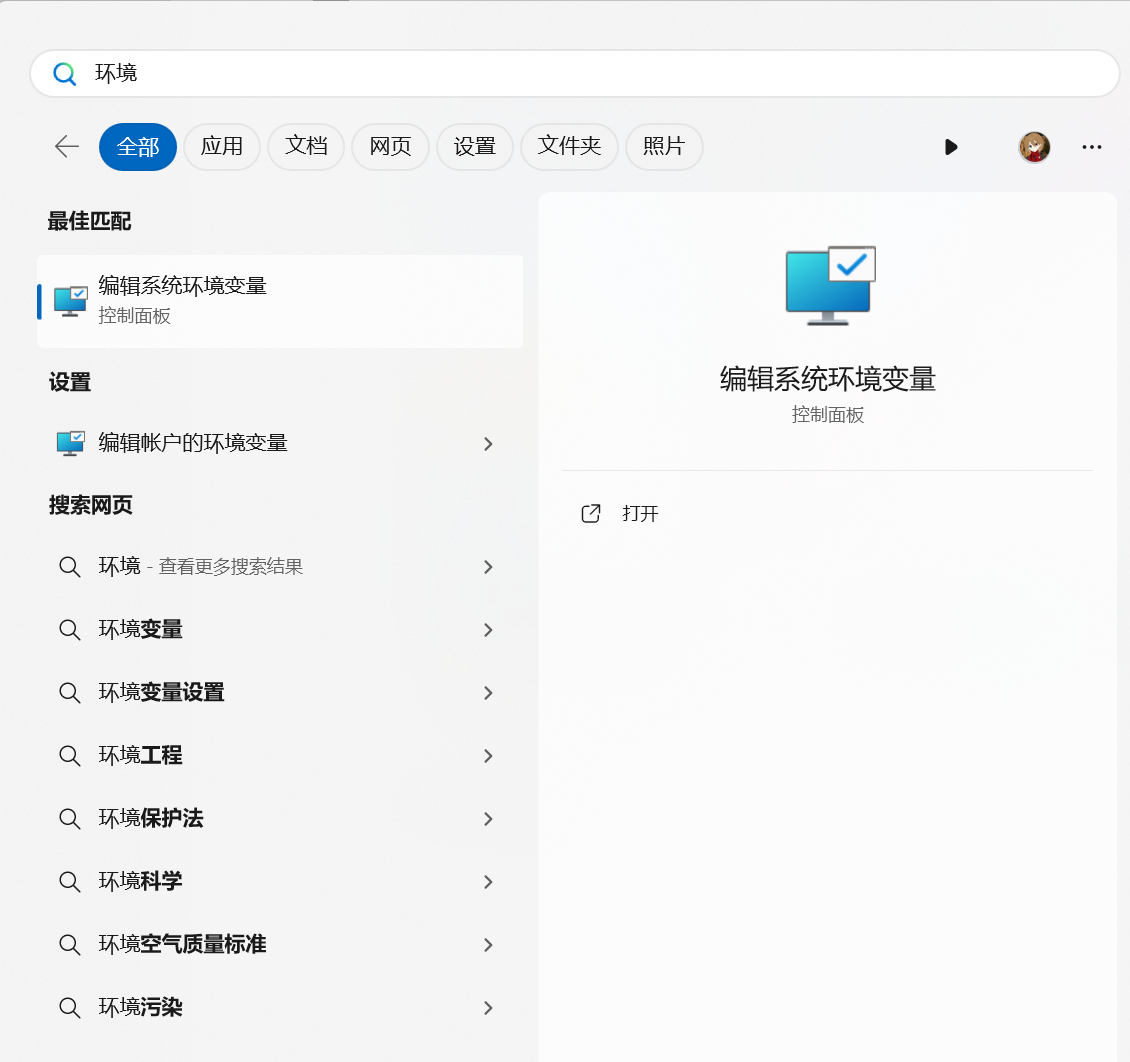
Task: Switch to the 文档 filter tab
Action: coord(306,147)
